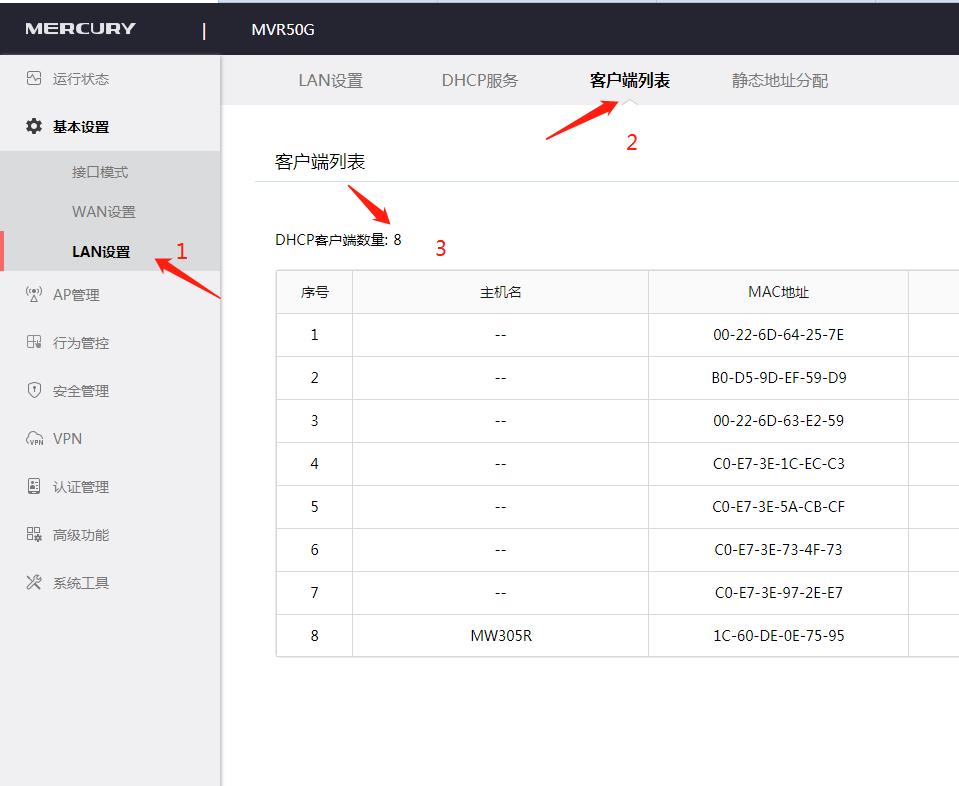
Task: Select the LAN设置 tab
Action: pos(330,82)
